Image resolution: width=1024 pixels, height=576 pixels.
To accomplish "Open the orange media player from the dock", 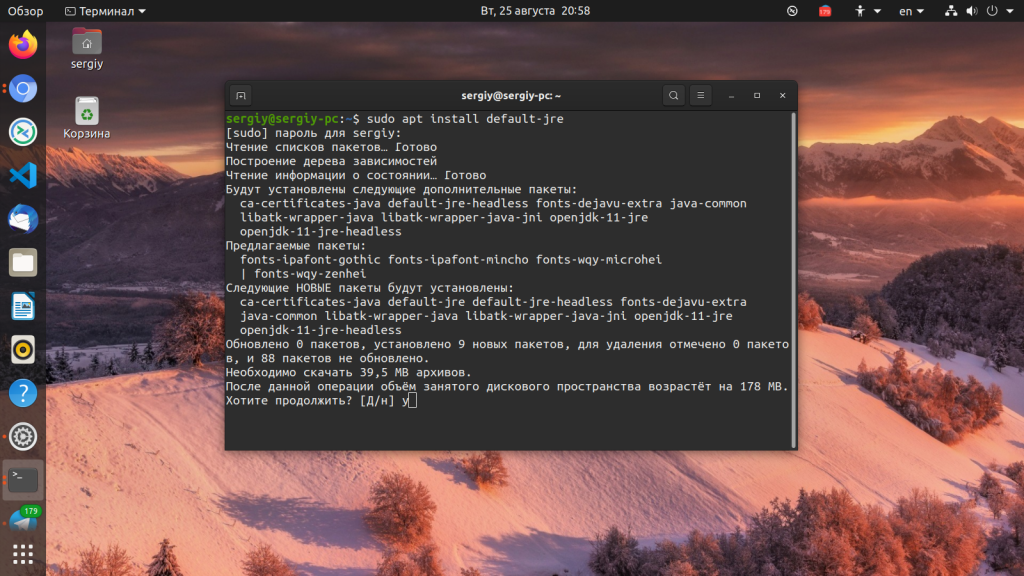I will pos(22,349).
